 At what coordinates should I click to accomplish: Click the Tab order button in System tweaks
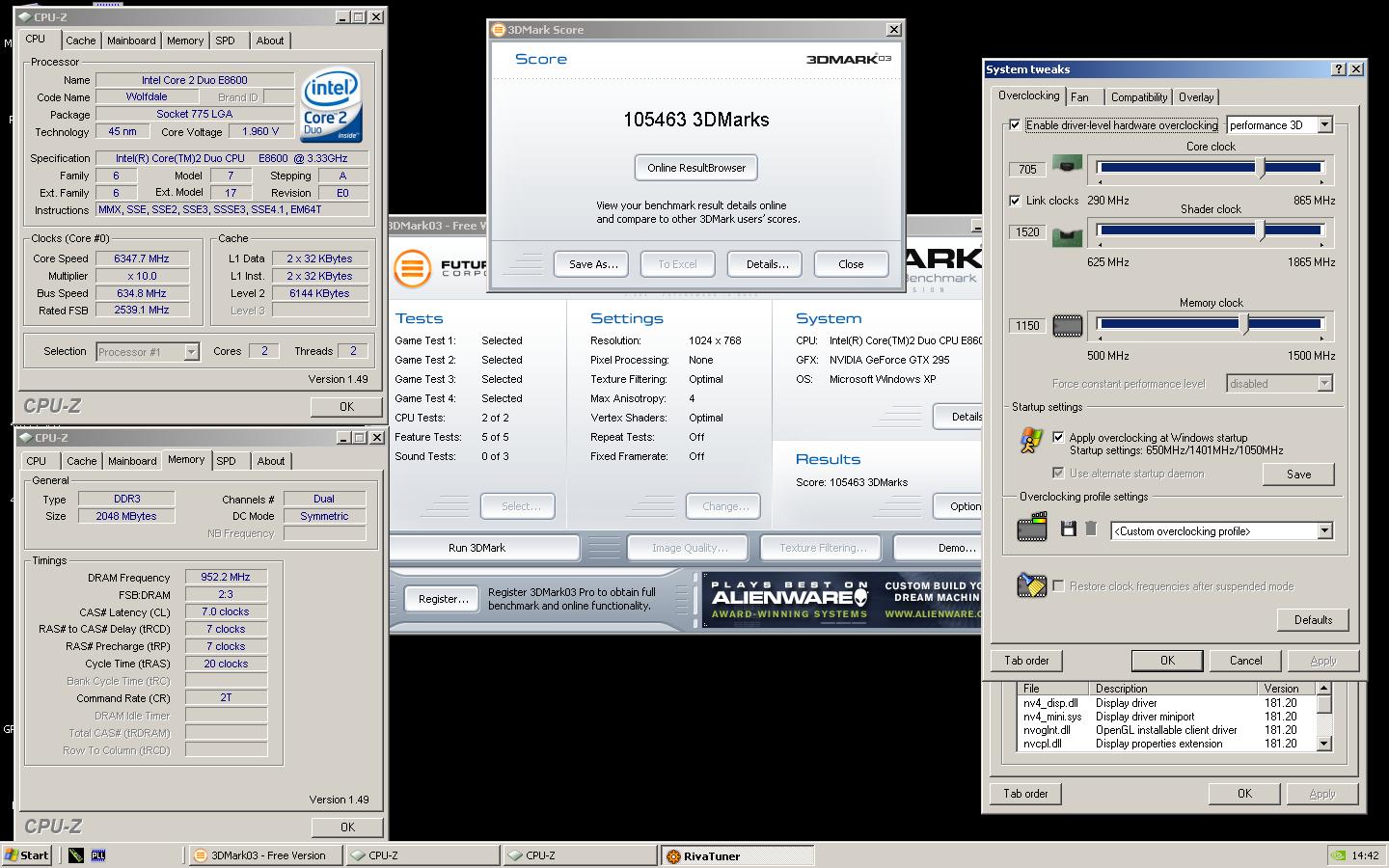(x=1026, y=661)
